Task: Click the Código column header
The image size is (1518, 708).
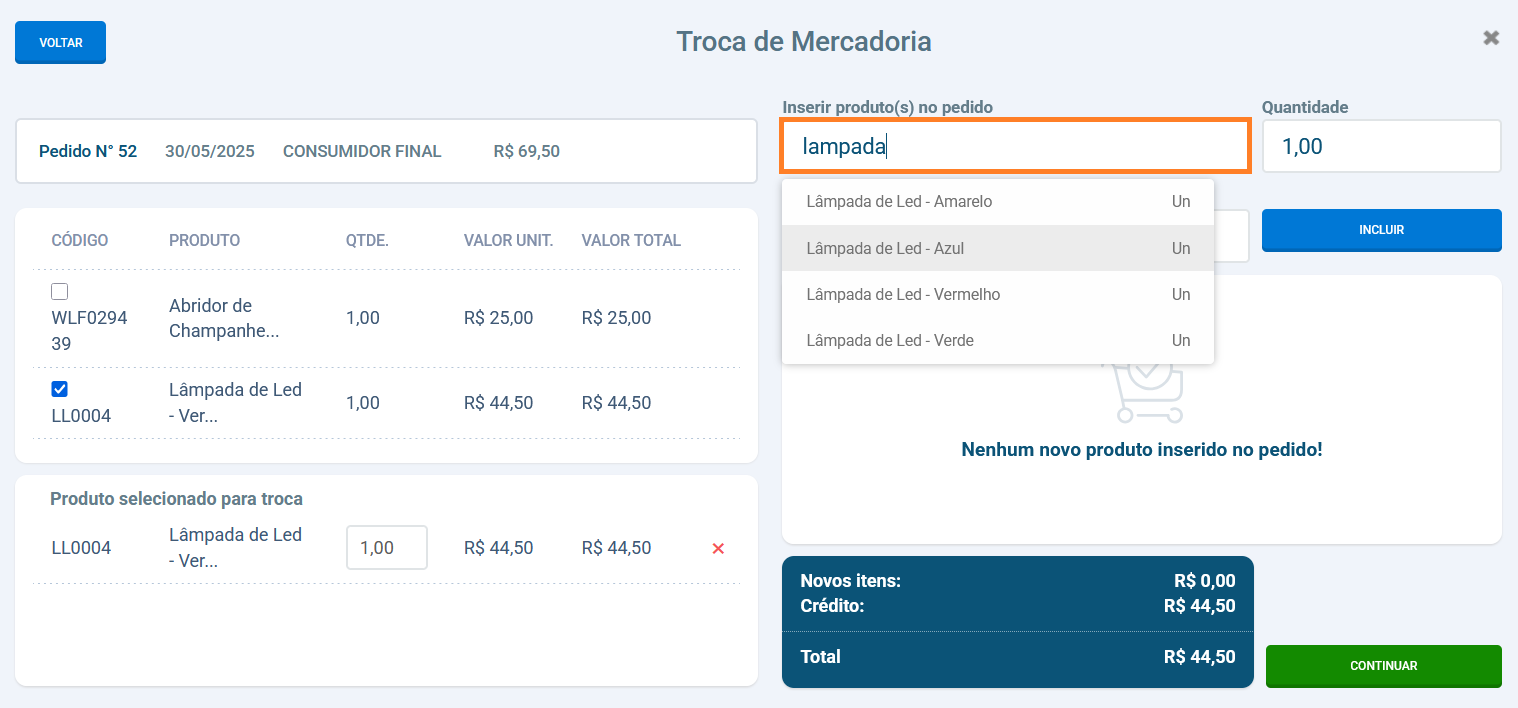Action: pos(80,241)
